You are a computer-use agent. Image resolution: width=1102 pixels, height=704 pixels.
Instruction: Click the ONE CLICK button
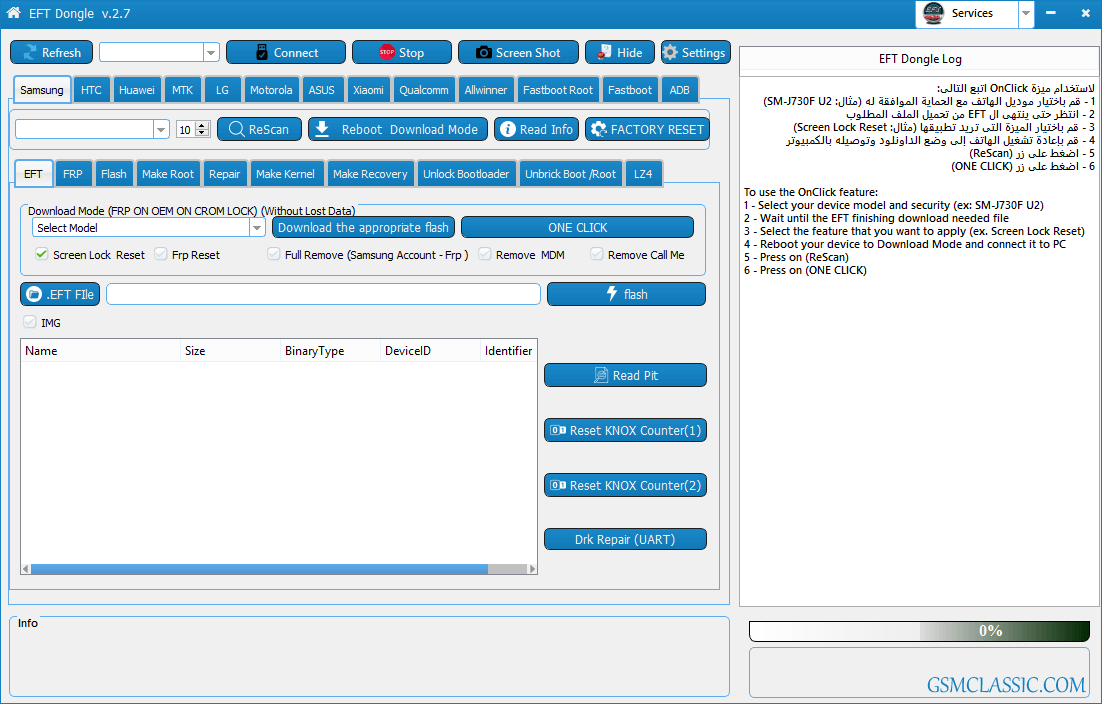coord(577,228)
